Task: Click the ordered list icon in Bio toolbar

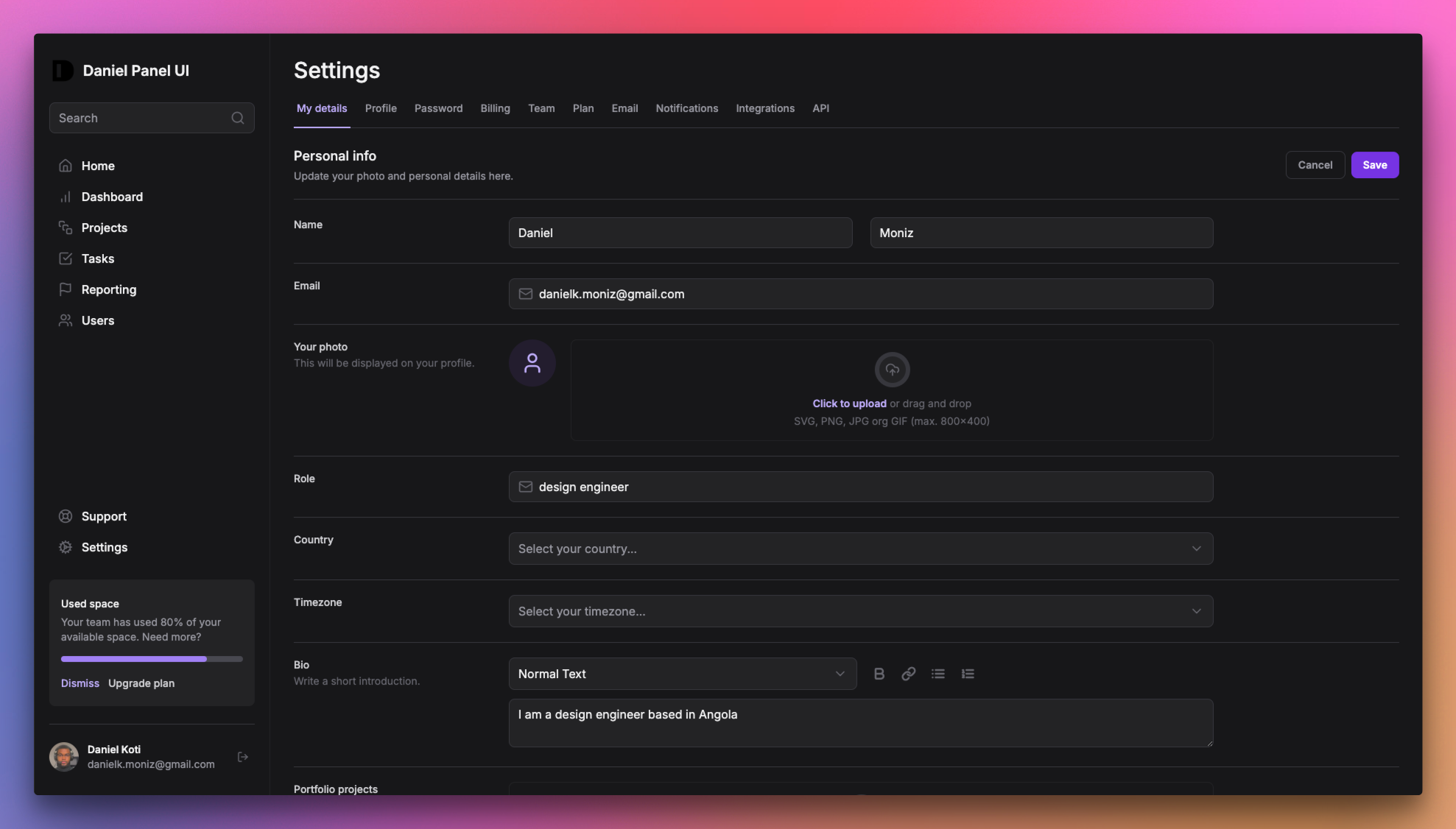Action: (967, 673)
